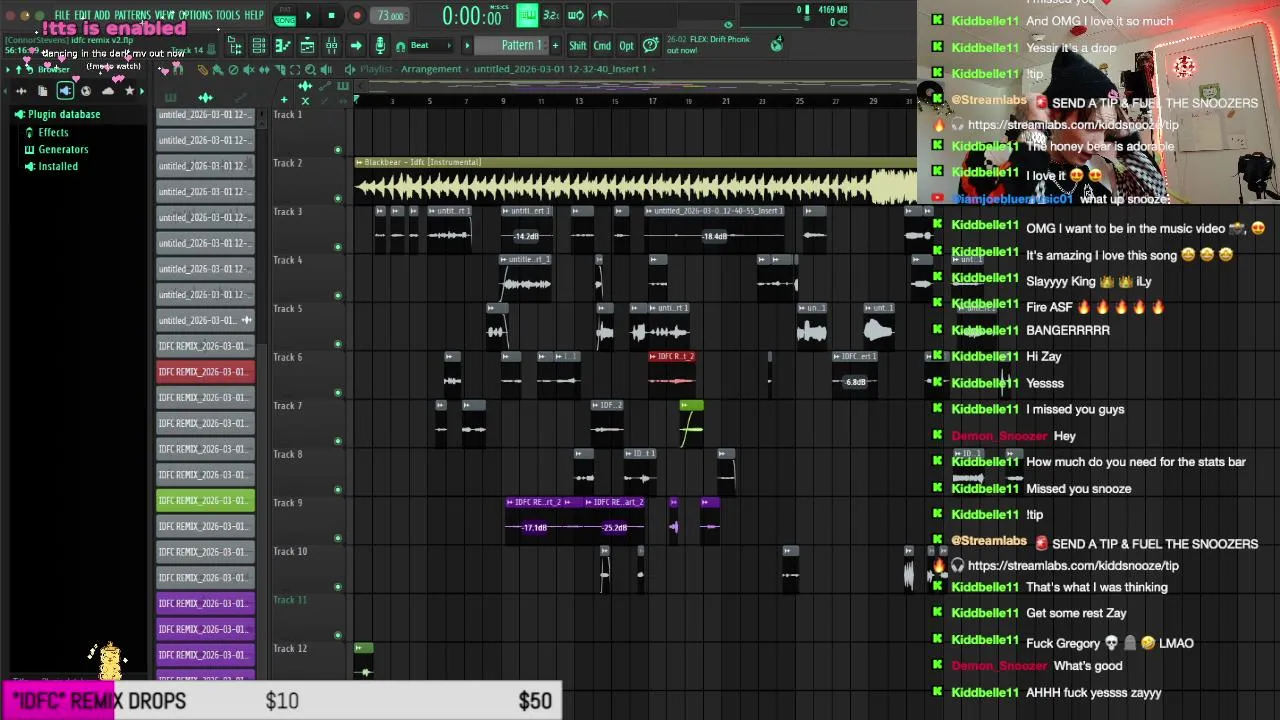This screenshot has width=1280, height=720.
Task: Select the green IDFC REMIX picker item
Action: tap(205, 500)
